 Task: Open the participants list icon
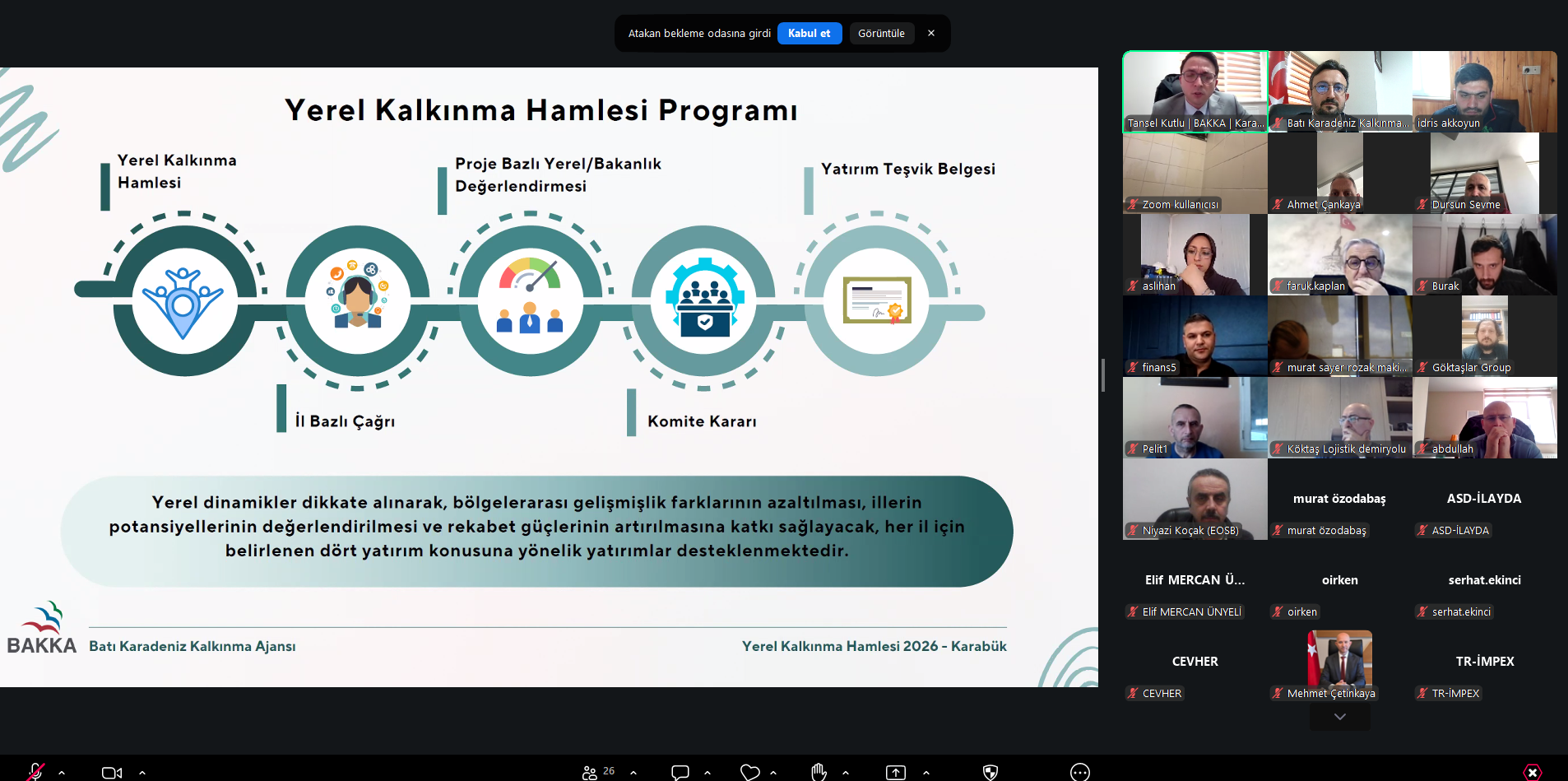[590, 773]
